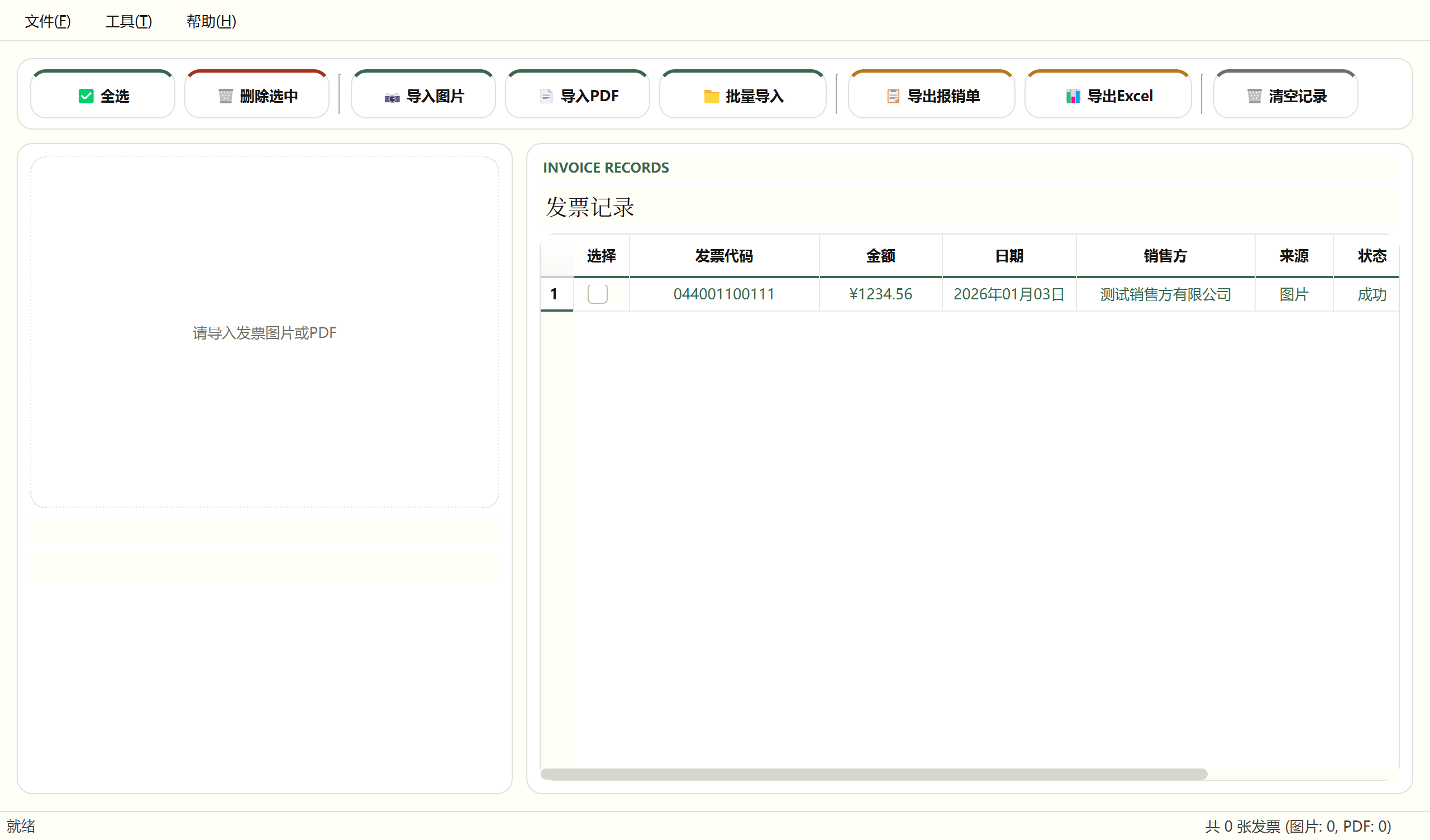Screen dimensions: 1430x840
Task: Click the chart icon on 导出Excel
Action: (1072, 96)
